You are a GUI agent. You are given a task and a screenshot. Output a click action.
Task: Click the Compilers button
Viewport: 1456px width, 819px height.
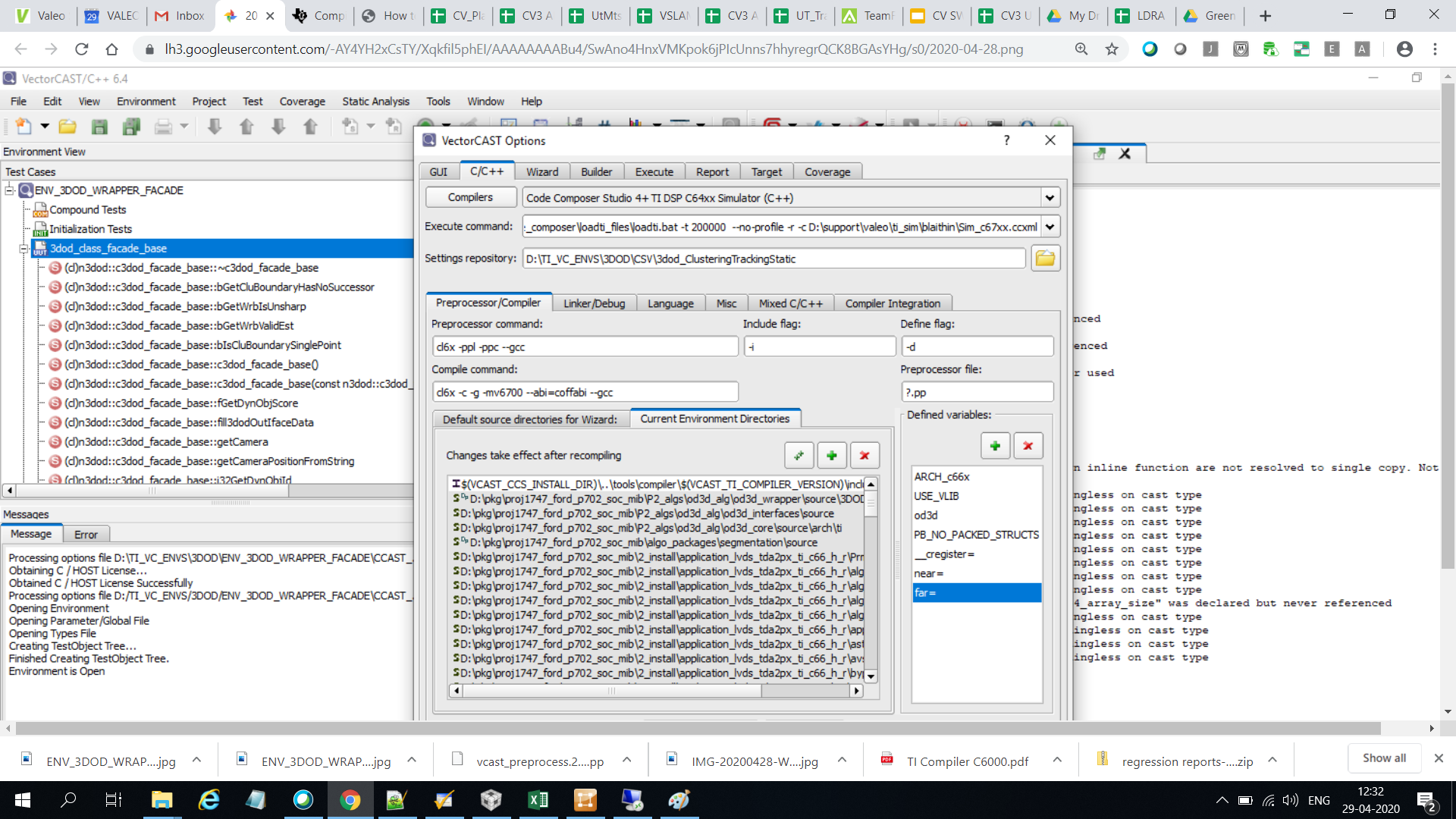coord(470,197)
